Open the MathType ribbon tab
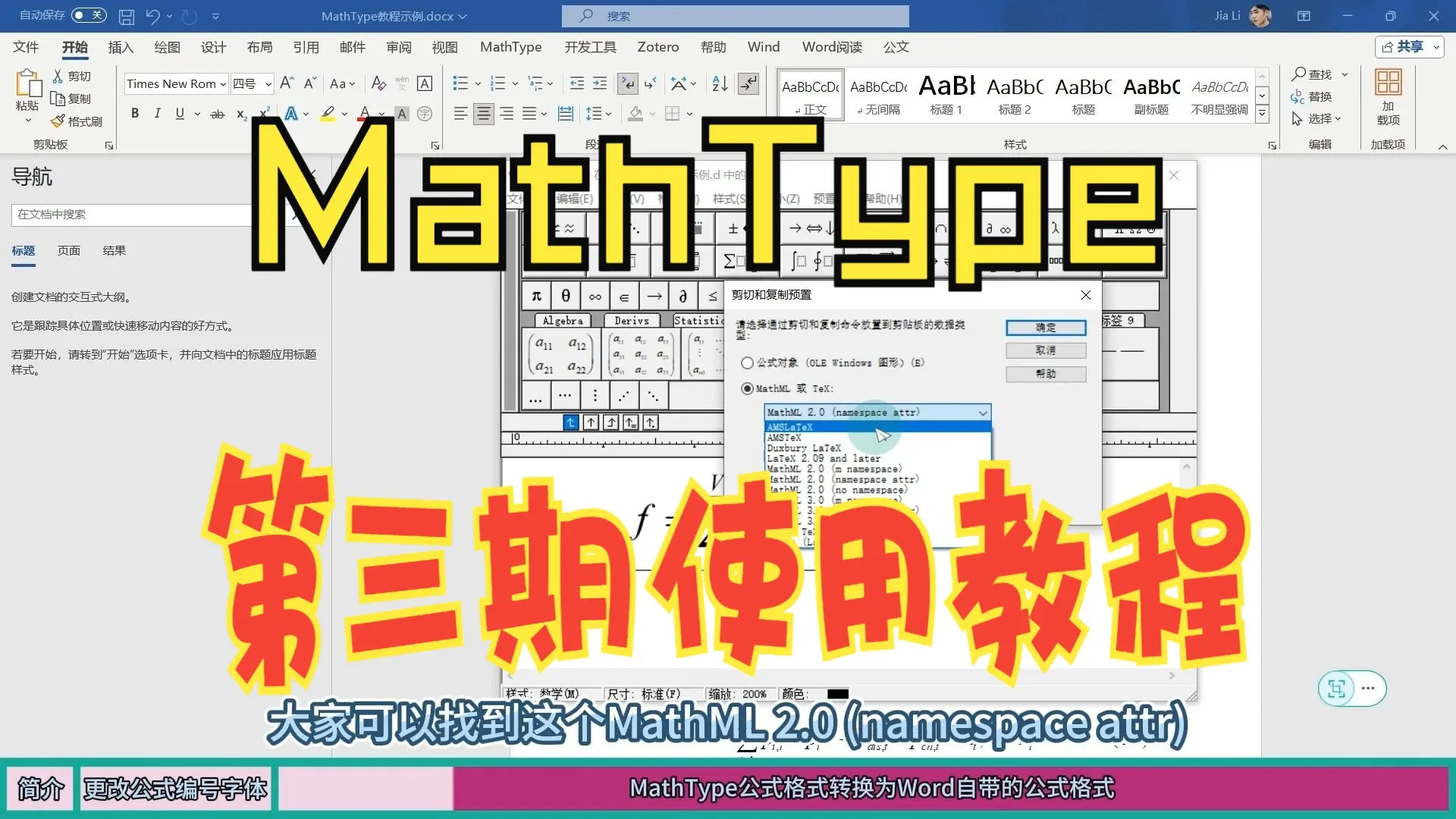 (x=510, y=47)
